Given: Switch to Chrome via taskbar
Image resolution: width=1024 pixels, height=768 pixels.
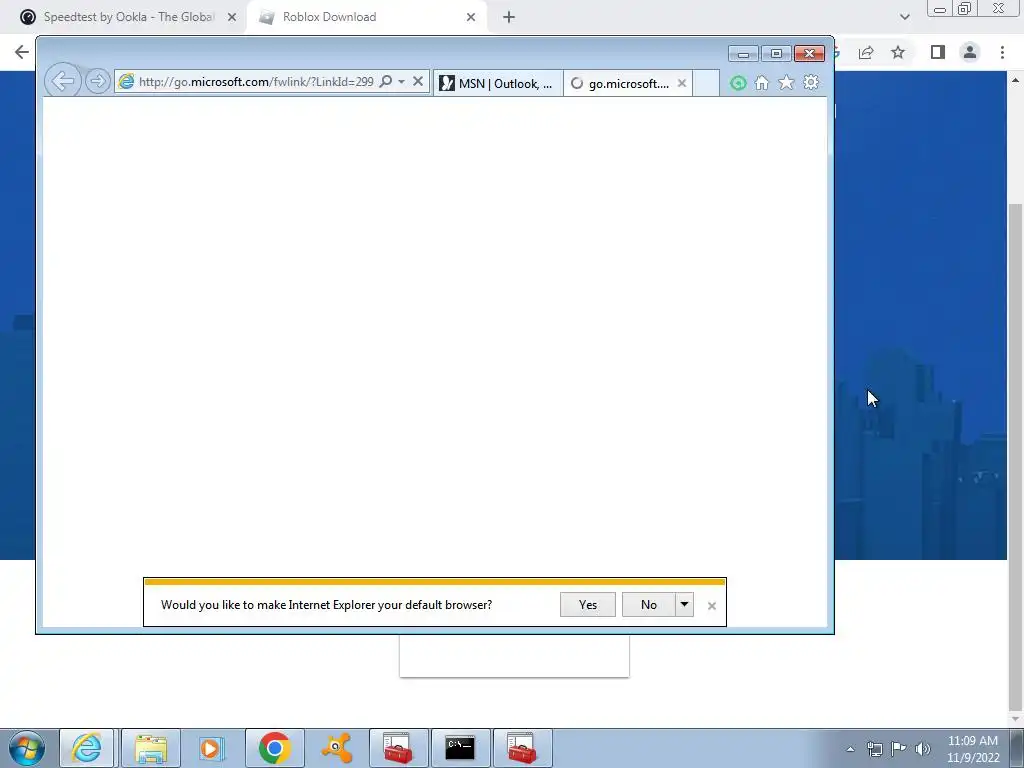Looking at the screenshot, I should (275, 748).
